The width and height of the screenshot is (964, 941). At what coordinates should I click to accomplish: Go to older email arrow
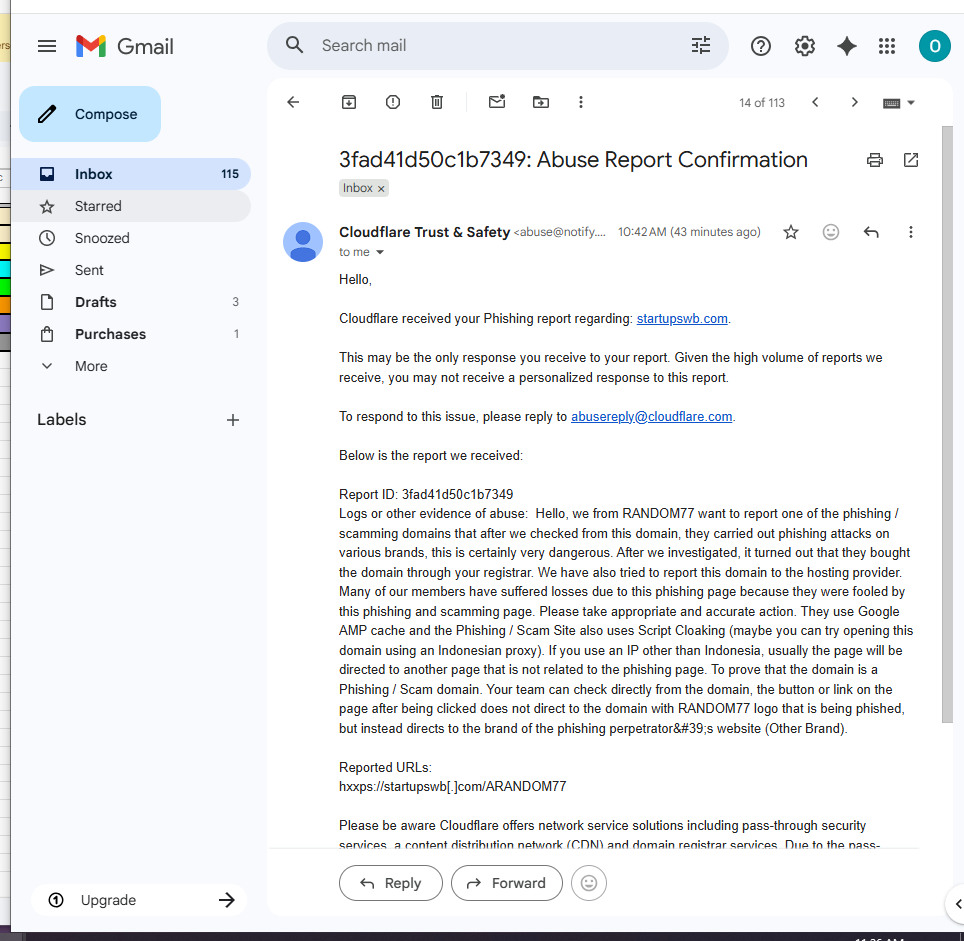pos(854,102)
